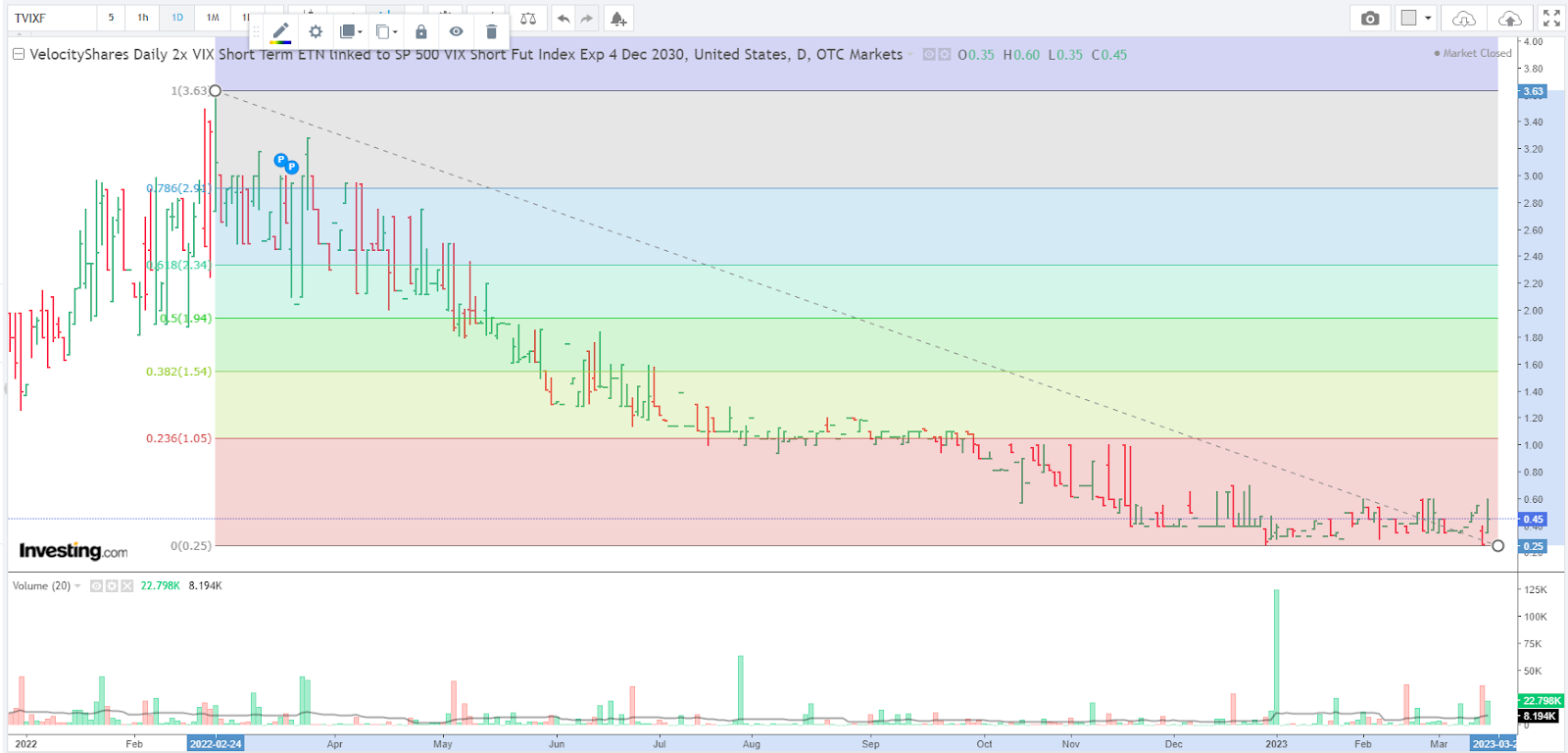Hide the drawing with eye icon
This screenshot has height=753, width=1568.
tap(456, 32)
